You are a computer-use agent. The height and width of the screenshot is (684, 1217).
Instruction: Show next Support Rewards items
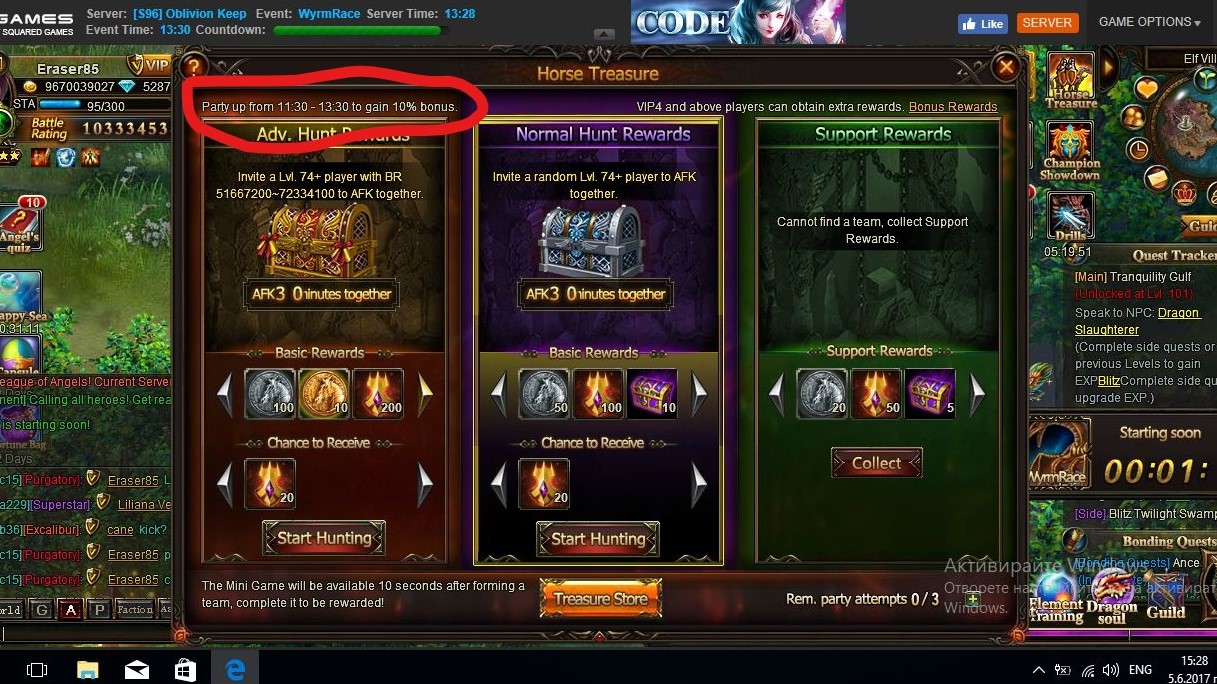pos(978,393)
